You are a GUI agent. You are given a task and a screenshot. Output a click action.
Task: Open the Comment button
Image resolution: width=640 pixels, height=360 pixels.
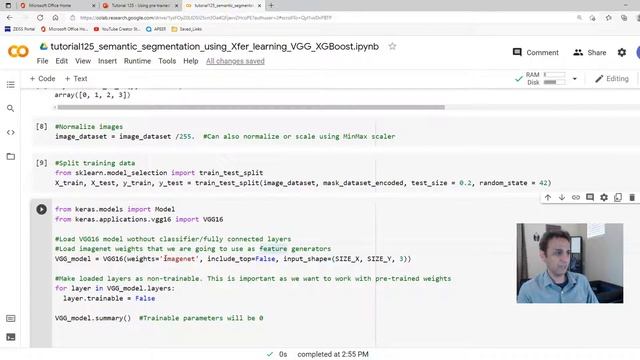point(536,52)
